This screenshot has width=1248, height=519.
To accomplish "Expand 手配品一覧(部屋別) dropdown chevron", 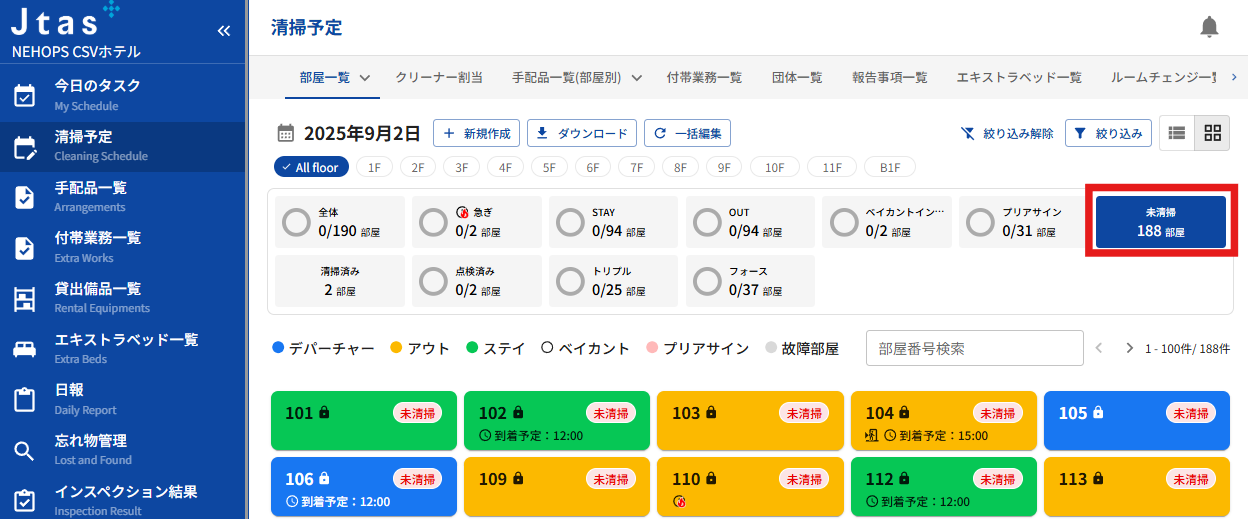I will pyautogui.click(x=637, y=77).
